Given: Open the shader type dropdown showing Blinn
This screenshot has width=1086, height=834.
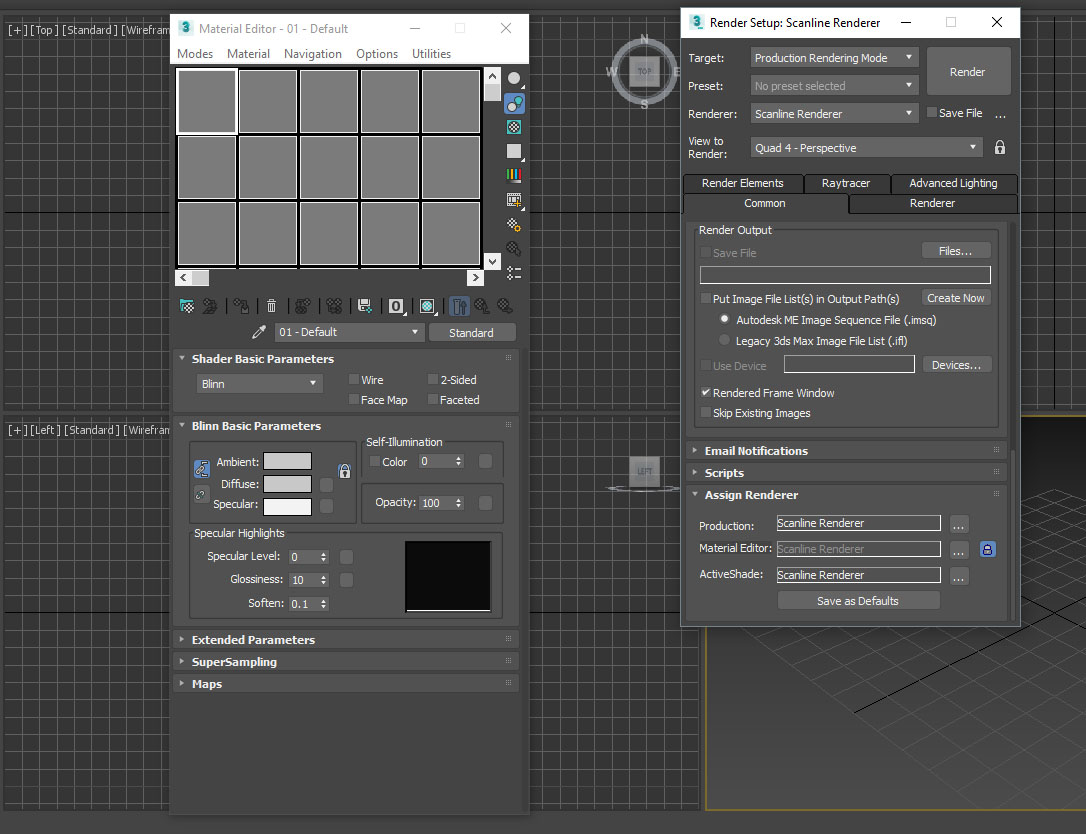Looking at the screenshot, I should pyautogui.click(x=258, y=383).
